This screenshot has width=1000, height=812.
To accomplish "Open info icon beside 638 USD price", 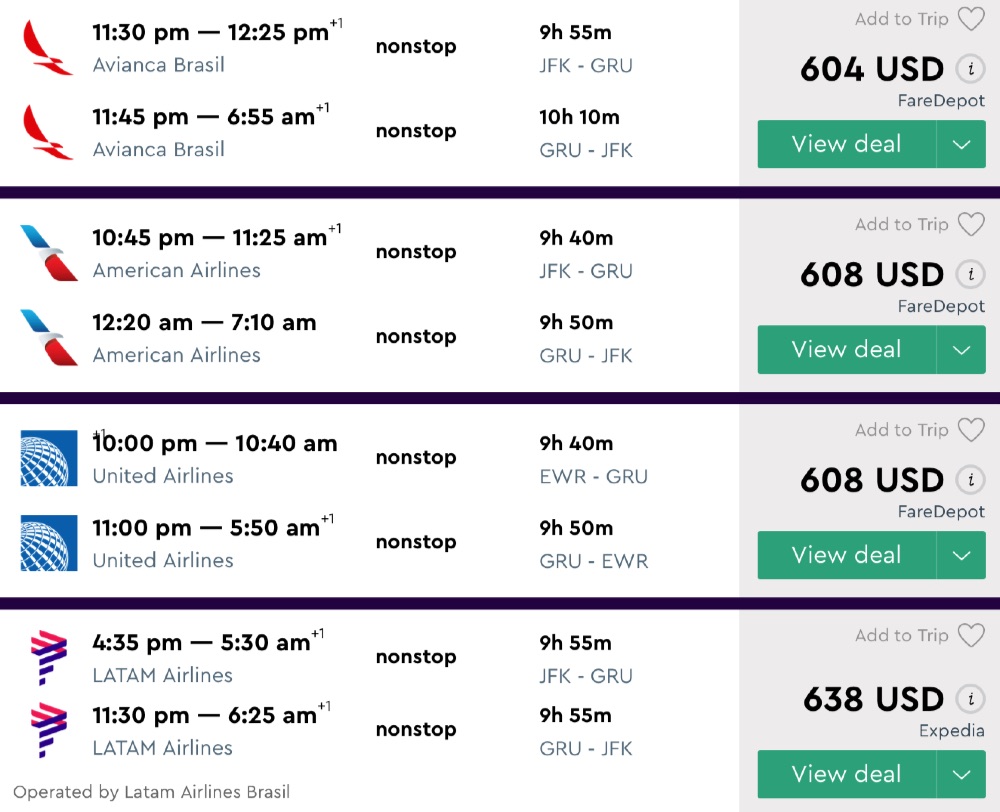I will coord(968,699).
